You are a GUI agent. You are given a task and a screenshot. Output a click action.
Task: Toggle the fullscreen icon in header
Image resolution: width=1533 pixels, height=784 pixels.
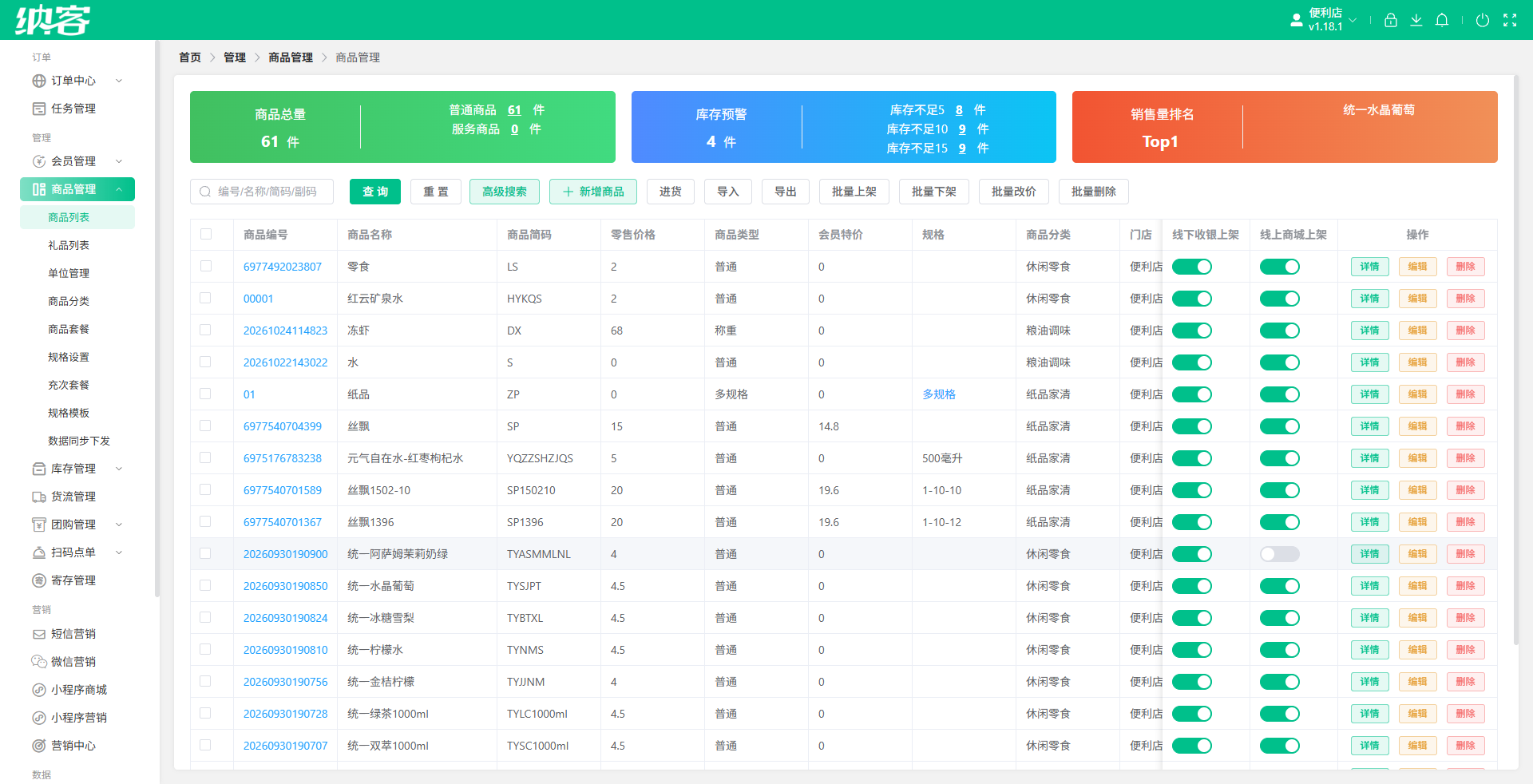click(x=1510, y=20)
